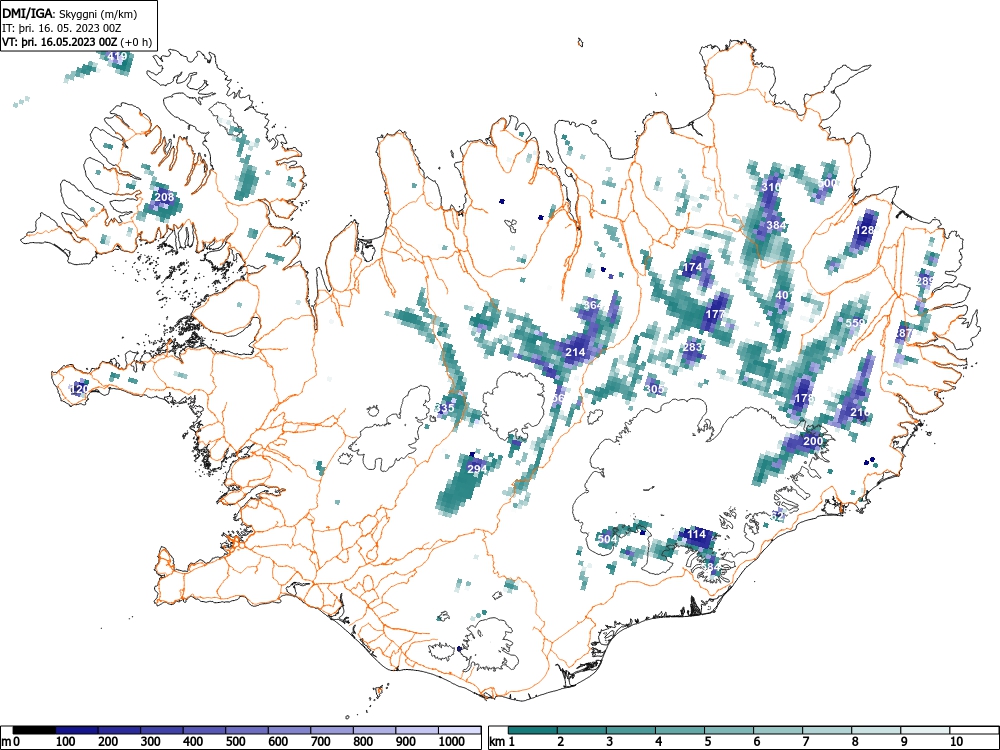This screenshot has width=1000, height=750.
Task: Click the 6 tick on the km legend
Action: click(x=757, y=742)
